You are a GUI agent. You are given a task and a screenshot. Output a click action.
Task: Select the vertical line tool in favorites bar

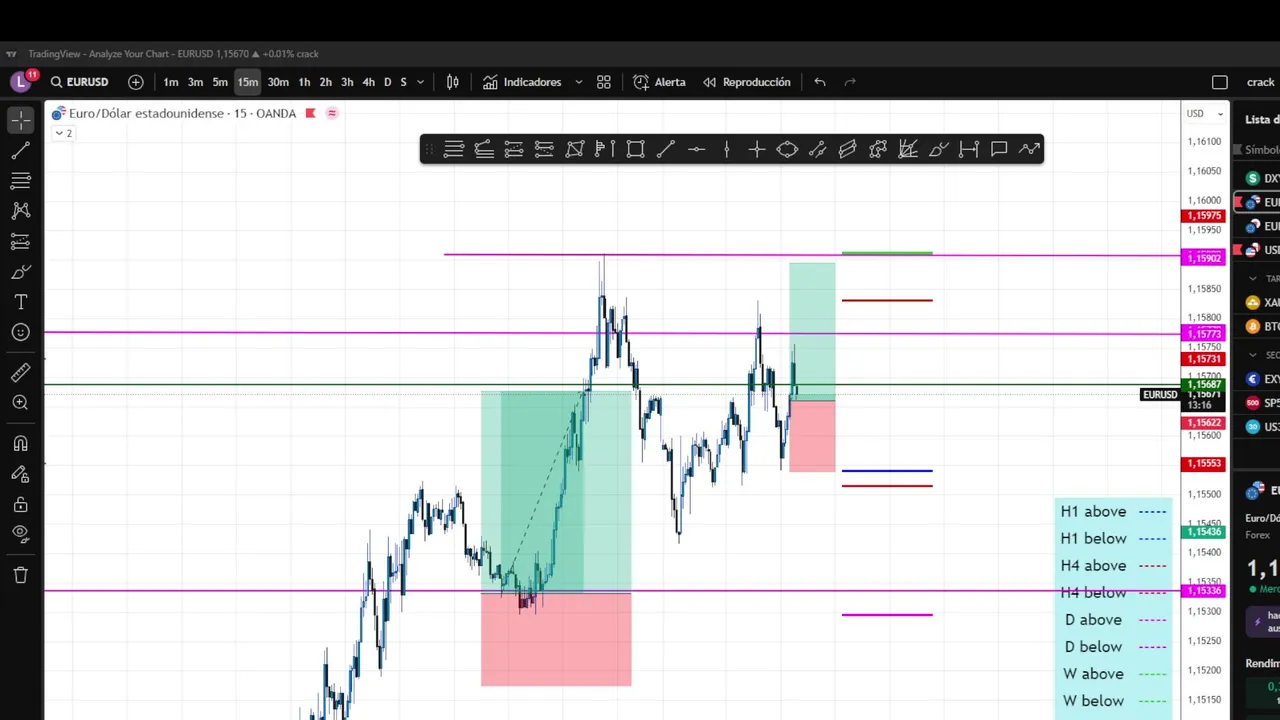coord(726,149)
